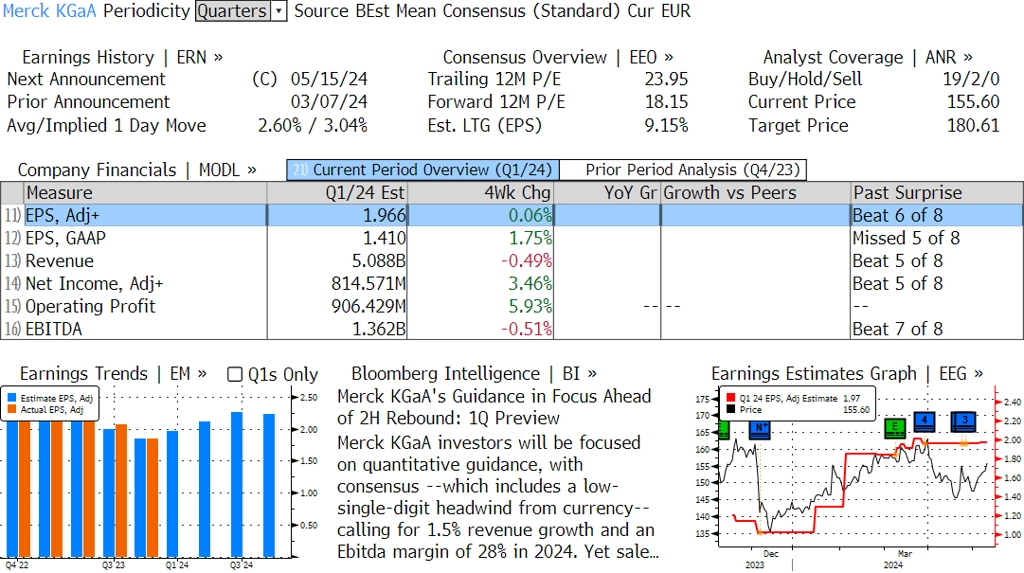Click the 5.088B Revenue estimate value

[379, 261]
